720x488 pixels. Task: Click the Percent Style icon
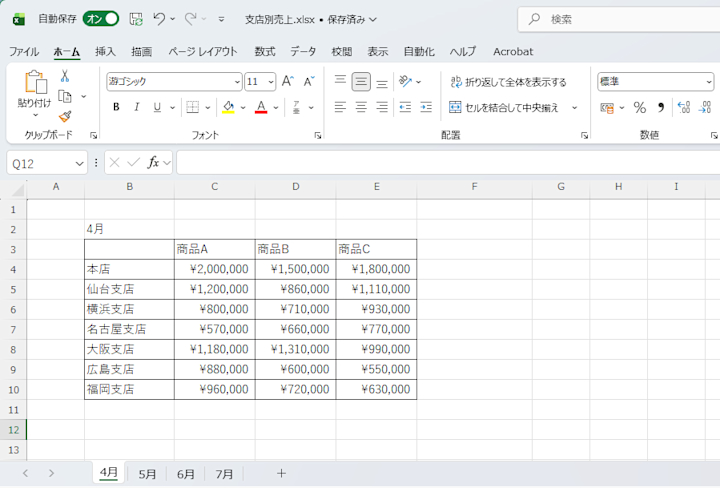tap(640, 108)
